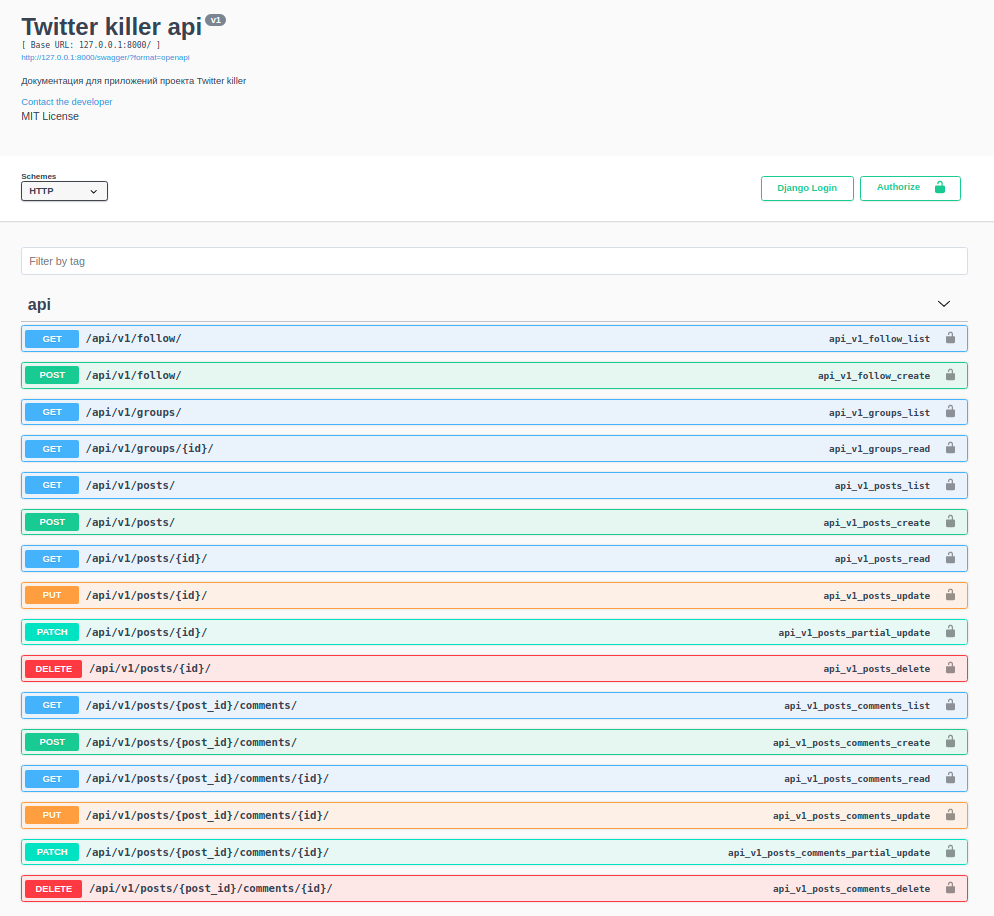Click the lock icon on DELETE /api/v1/posts/{id}/

coord(950,668)
